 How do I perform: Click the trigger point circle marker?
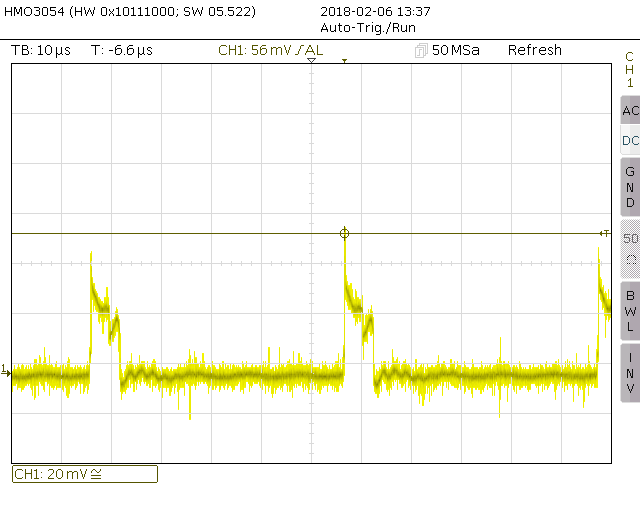point(344,233)
